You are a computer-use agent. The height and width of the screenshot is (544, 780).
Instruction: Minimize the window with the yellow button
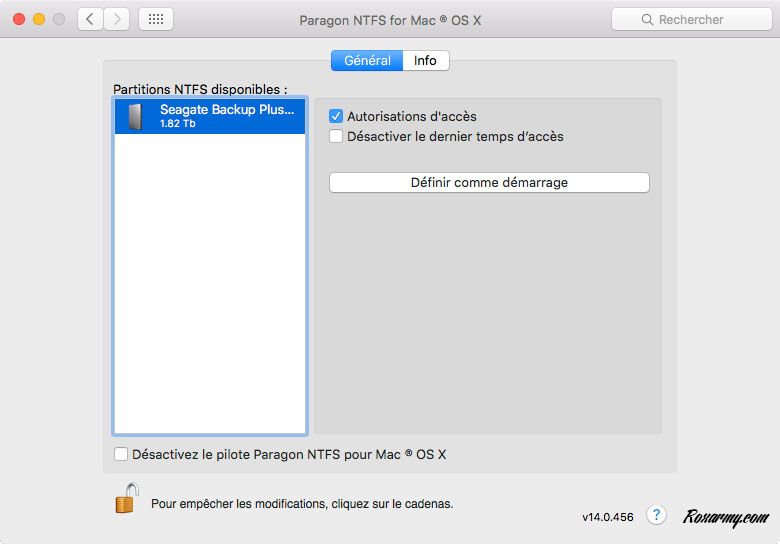pos(39,19)
